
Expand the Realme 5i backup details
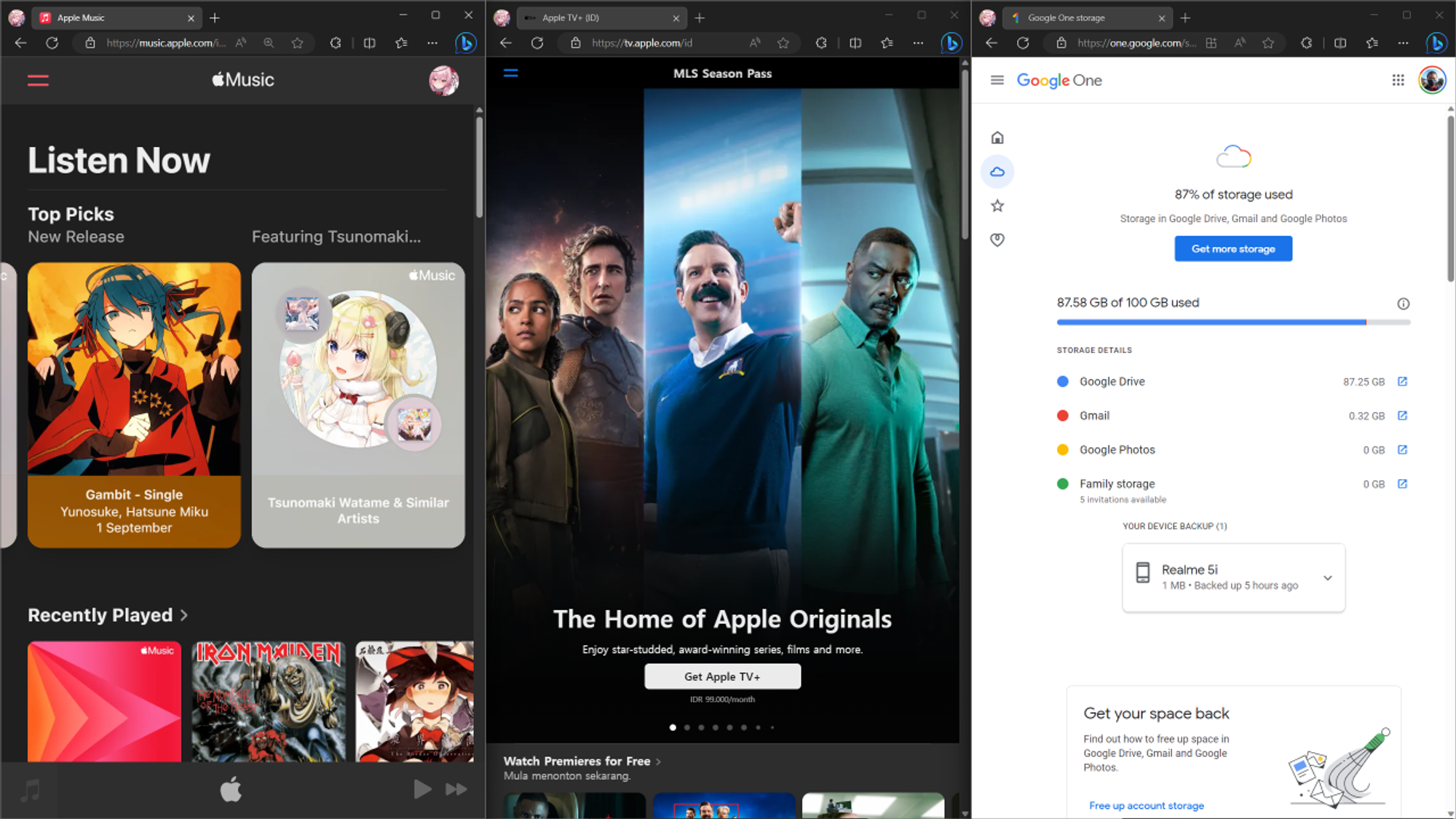pos(1328,578)
